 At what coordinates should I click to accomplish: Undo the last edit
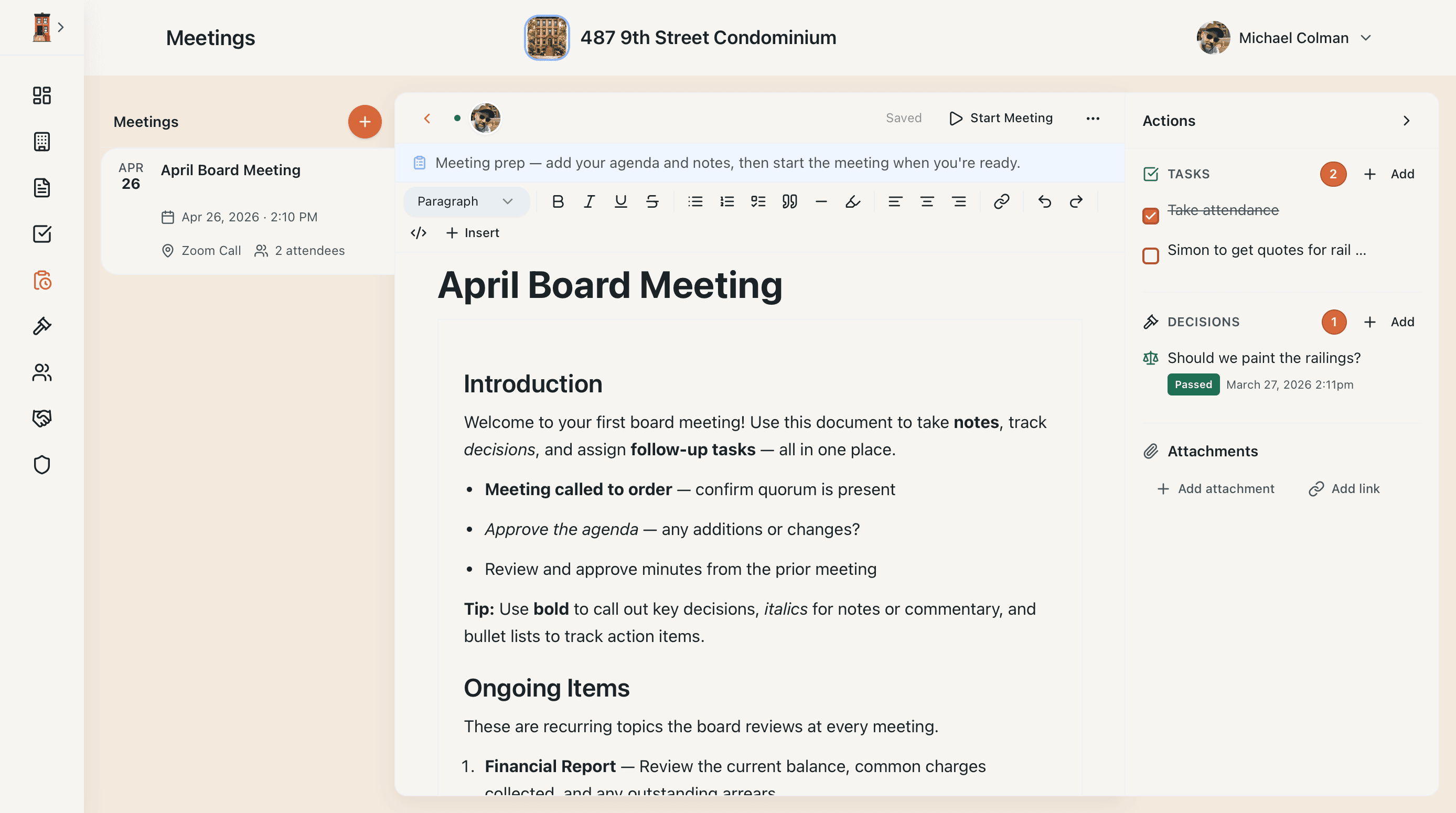[1044, 201]
